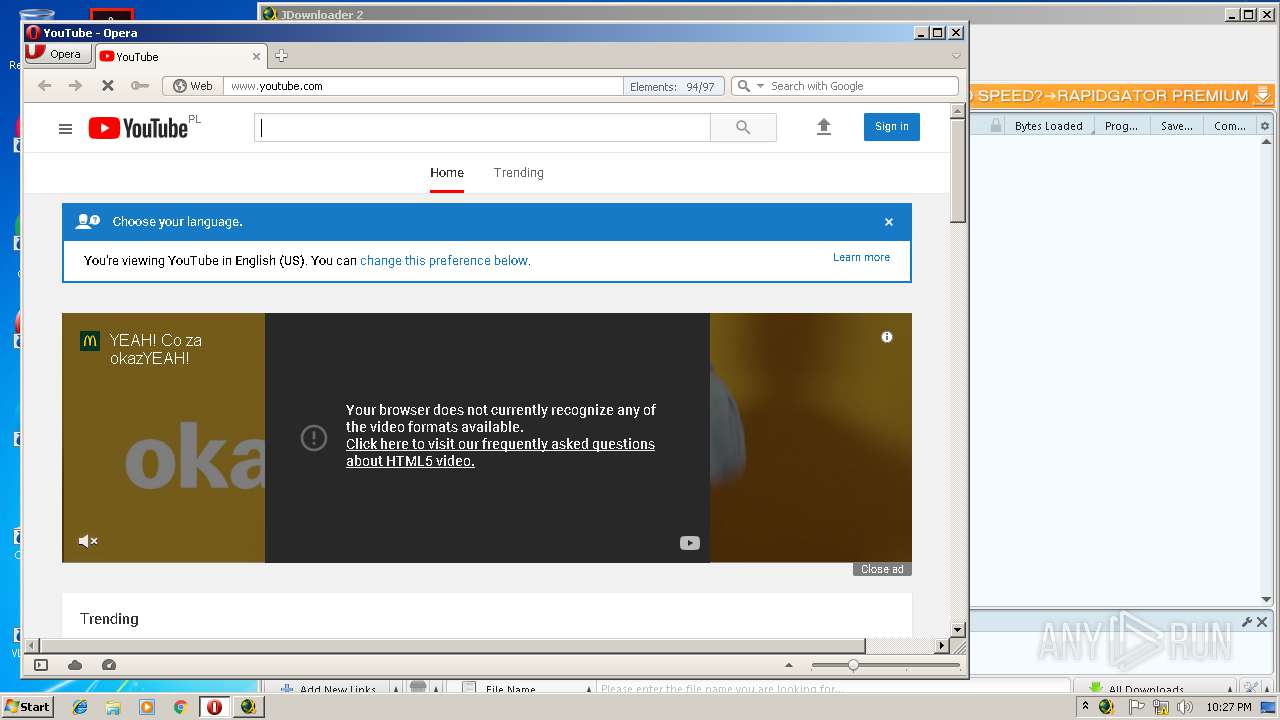Screen dimensions: 1280x720
Task: Click the YouTube logo in the player
Action: tap(690, 543)
